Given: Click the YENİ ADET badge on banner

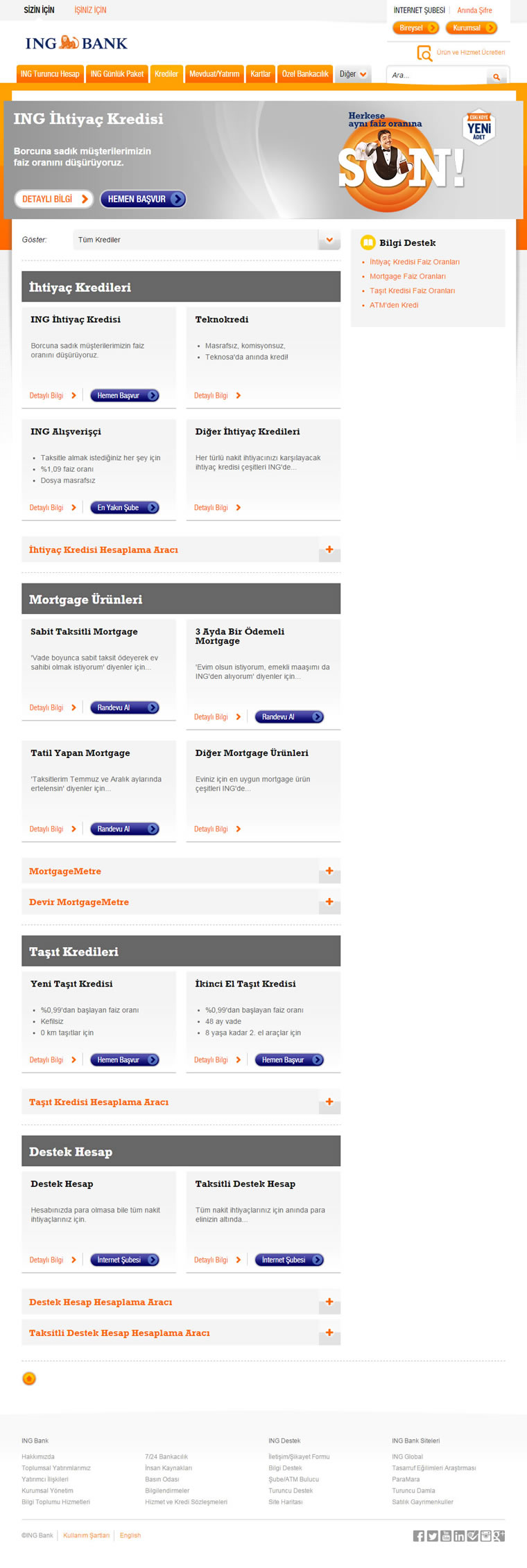Looking at the screenshot, I should tap(479, 127).
